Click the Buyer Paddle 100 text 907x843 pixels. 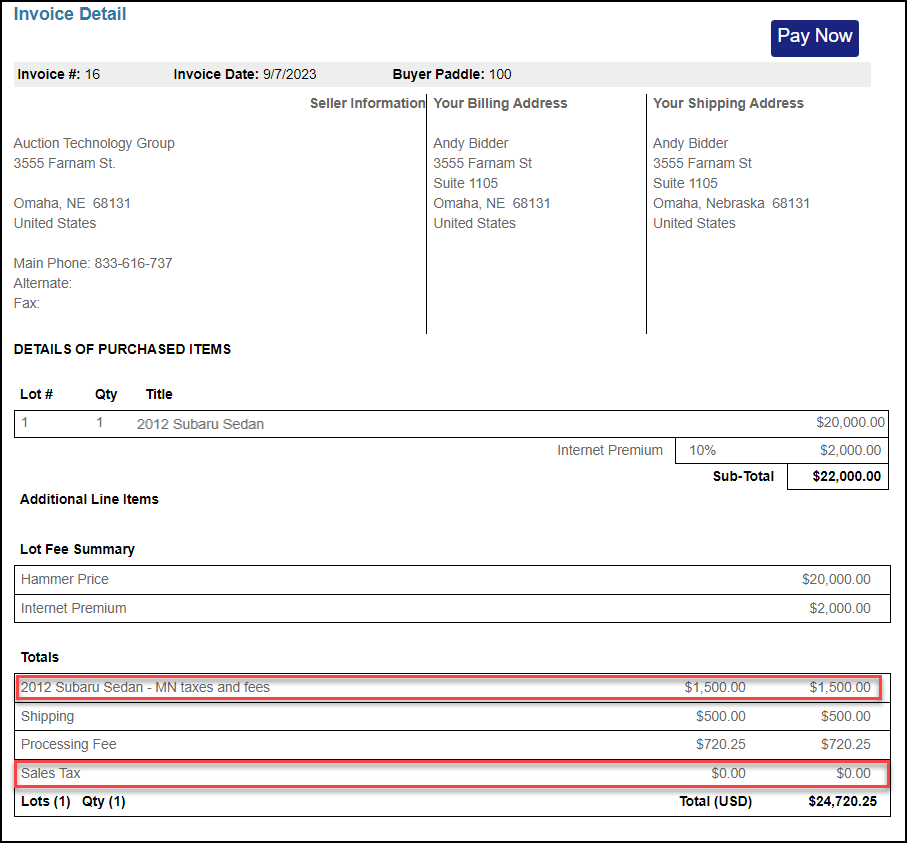point(452,74)
